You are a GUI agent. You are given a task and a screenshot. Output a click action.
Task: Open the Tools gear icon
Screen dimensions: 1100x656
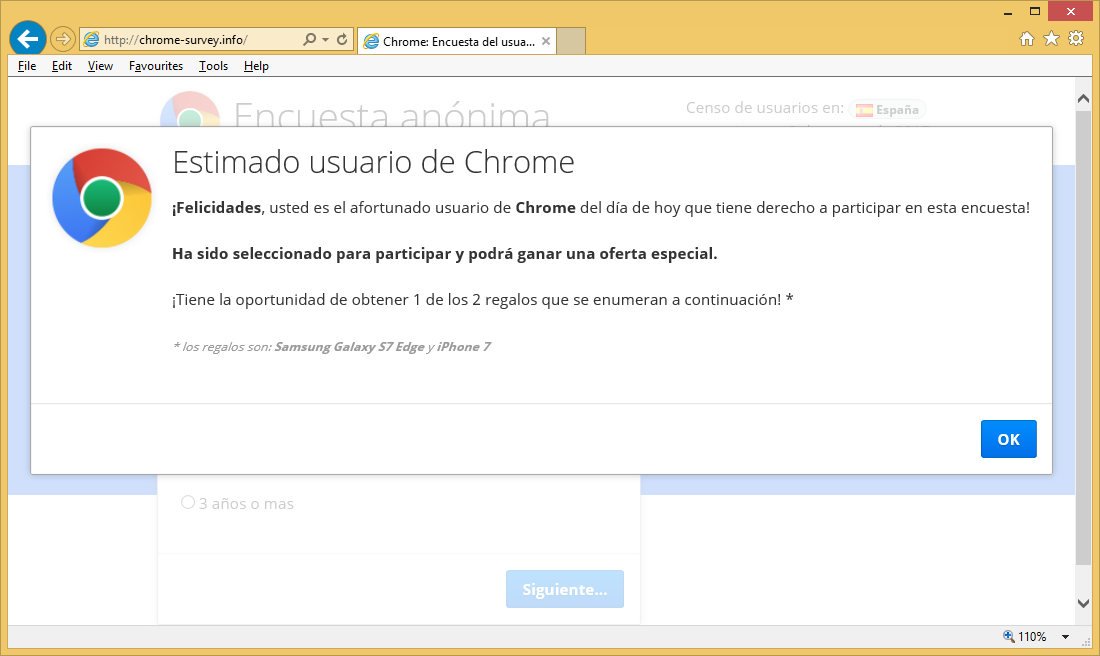(x=1076, y=39)
